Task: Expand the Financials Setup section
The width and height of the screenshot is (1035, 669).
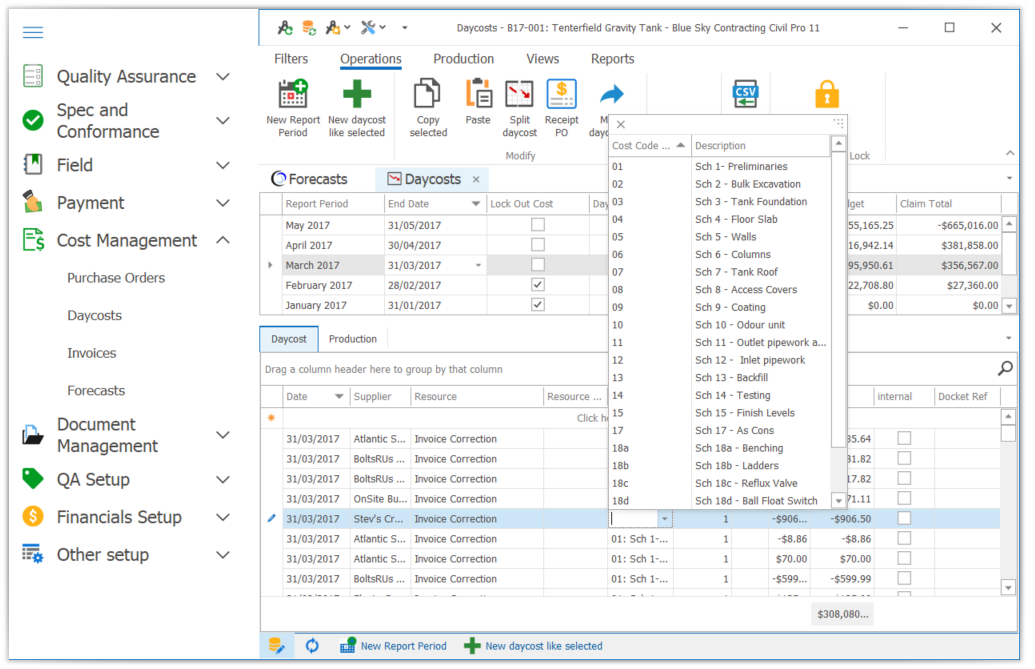Action: pos(224,517)
